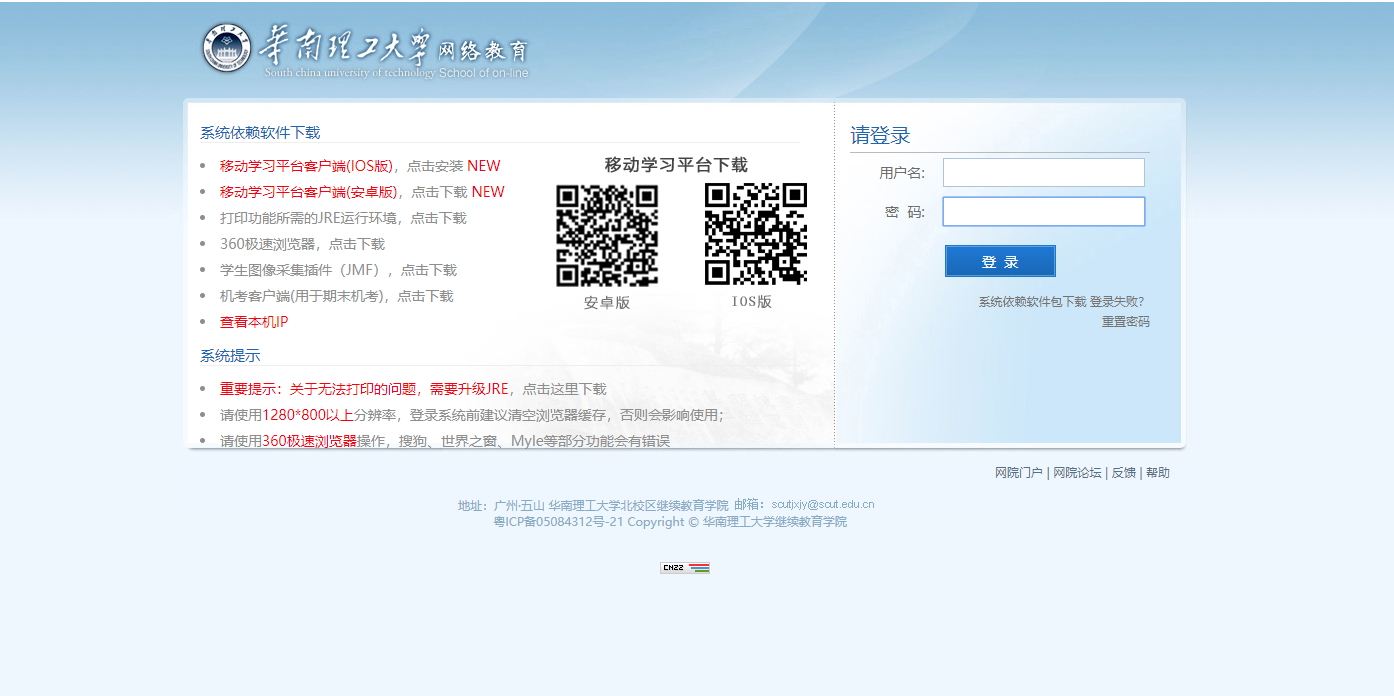The image size is (1394, 696).
Task: Download the 360极速浏览器 browser
Action: [302, 244]
